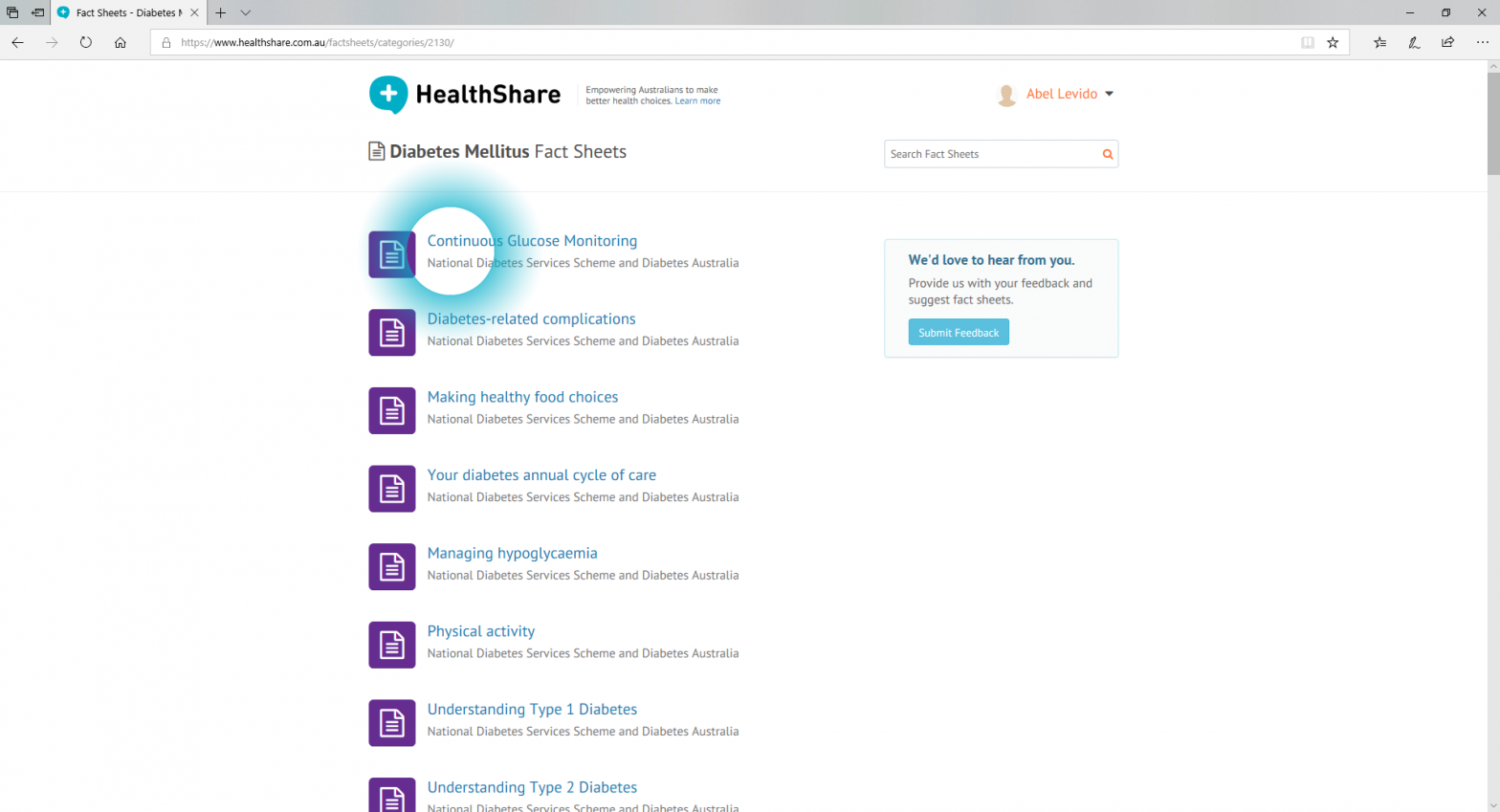Open the Diabetes-related complications document icon

pyautogui.click(x=392, y=333)
